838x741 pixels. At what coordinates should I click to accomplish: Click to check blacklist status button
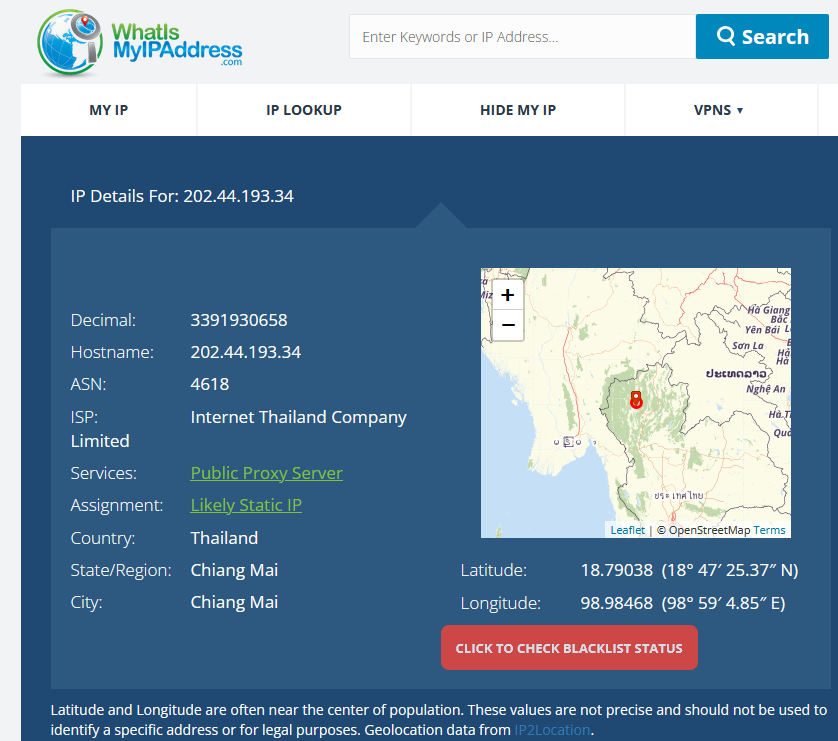569,648
